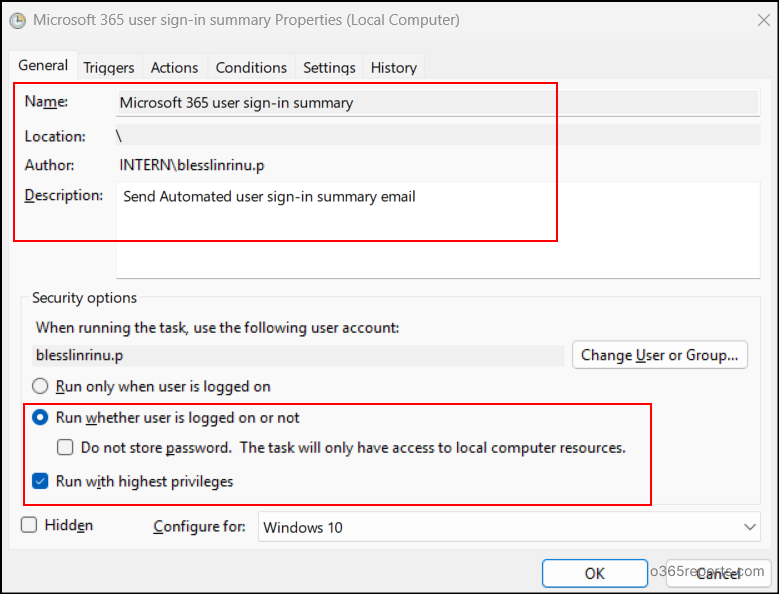The height and width of the screenshot is (594, 779).
Task: Click the dropdown arrow beside Windows 10
Action: [x=751, y=527]
